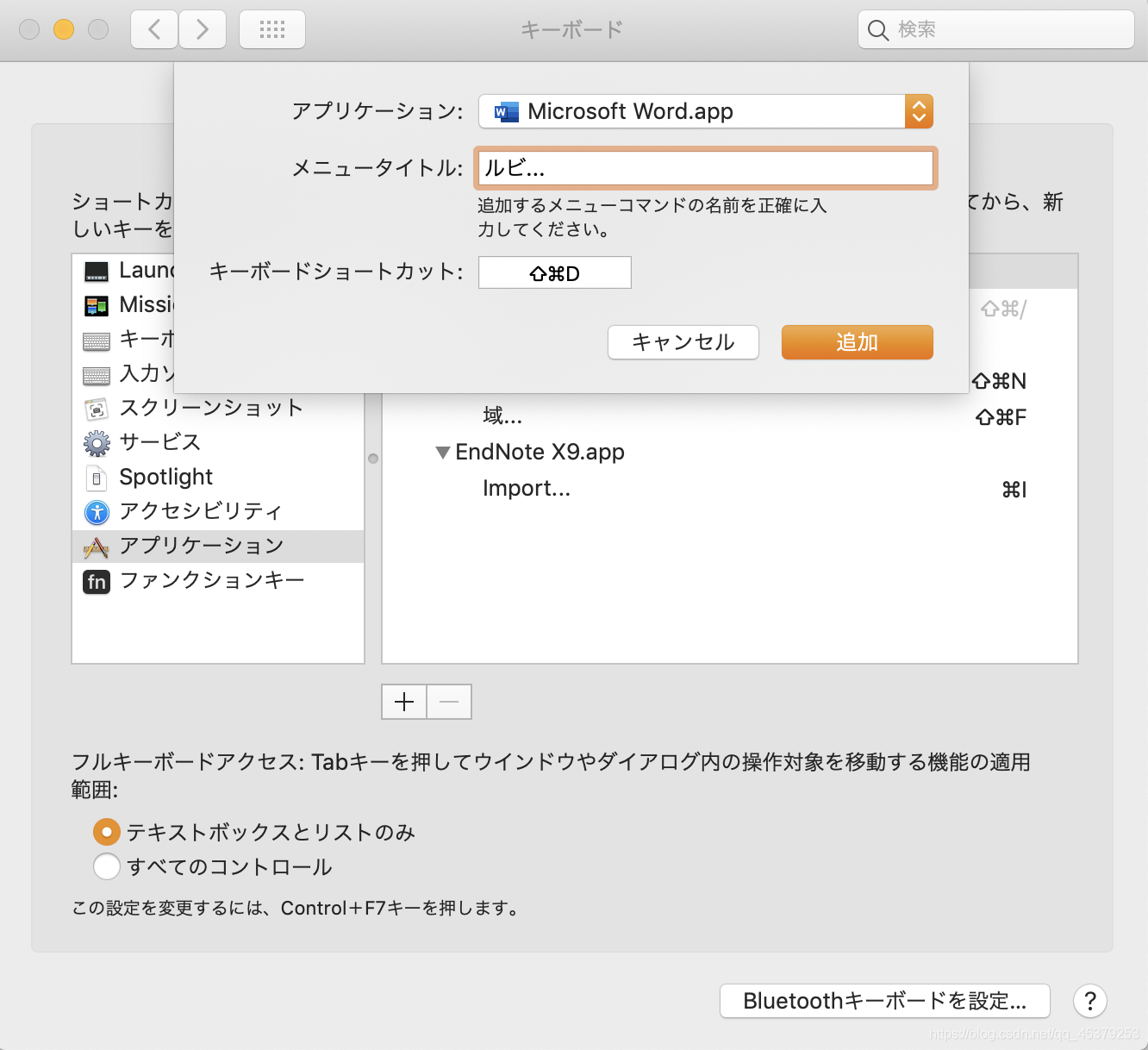
Task: Select テキストボックスとリストのみ radio
Action: pos(107,832)
